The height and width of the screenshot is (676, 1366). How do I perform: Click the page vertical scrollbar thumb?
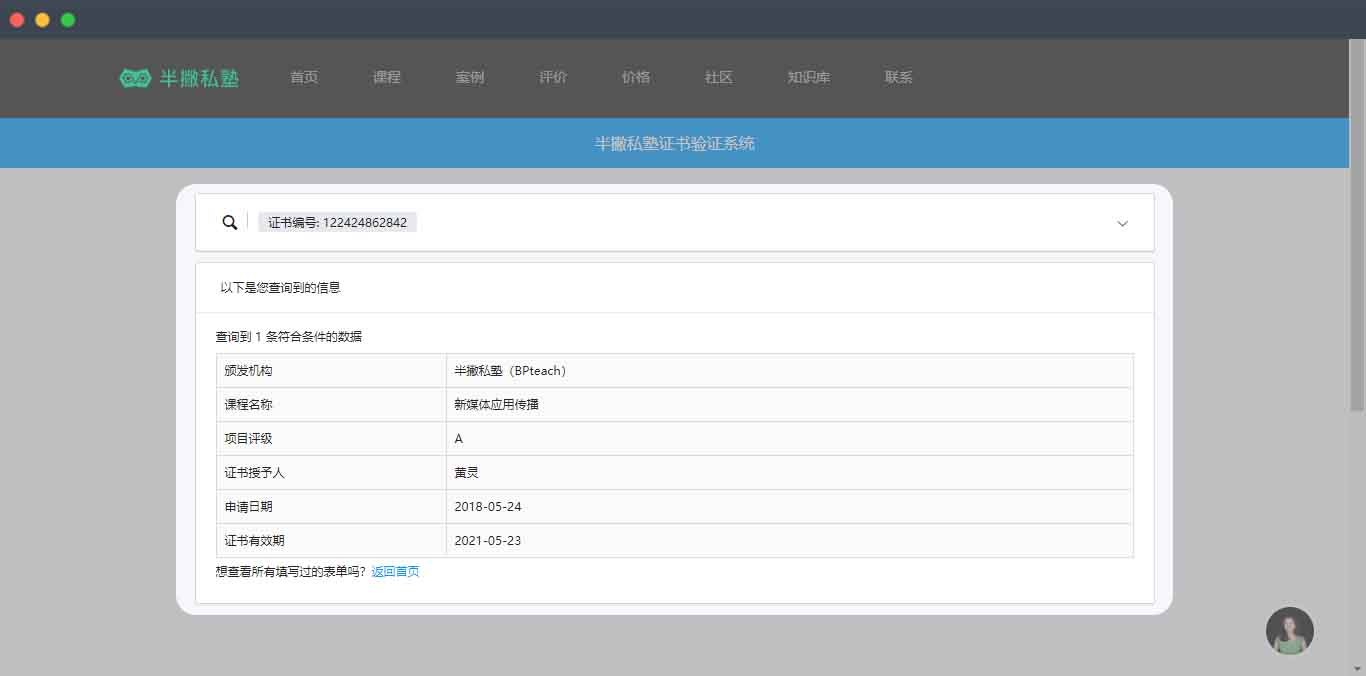coord(1357,225)
